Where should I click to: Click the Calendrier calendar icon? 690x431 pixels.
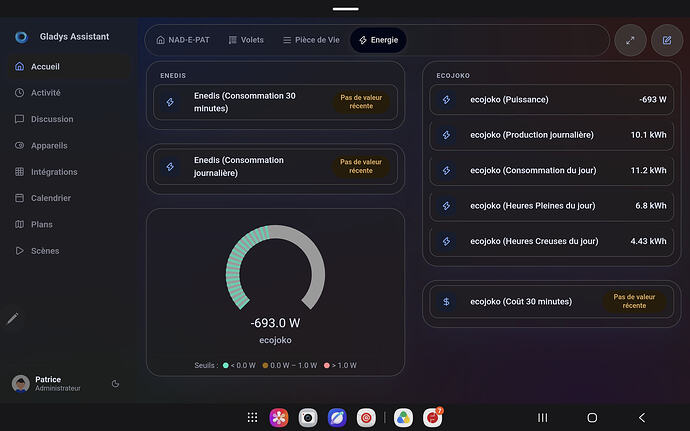click(19, 198)
